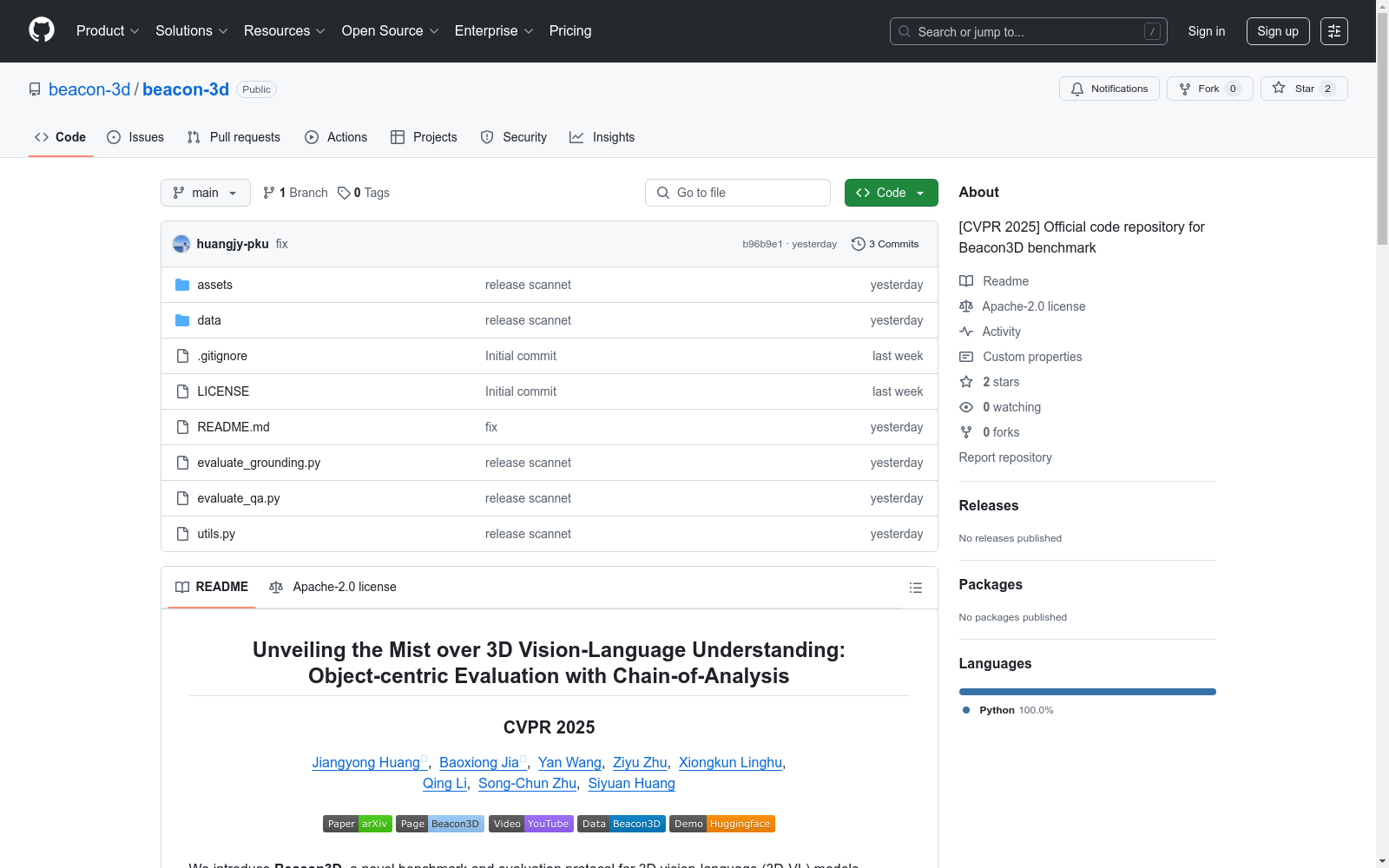Image resolution: width=1389 pixels, height=868 pixels.
Task: Click the huangjy-pku avatar image
Action: (181, 244)
